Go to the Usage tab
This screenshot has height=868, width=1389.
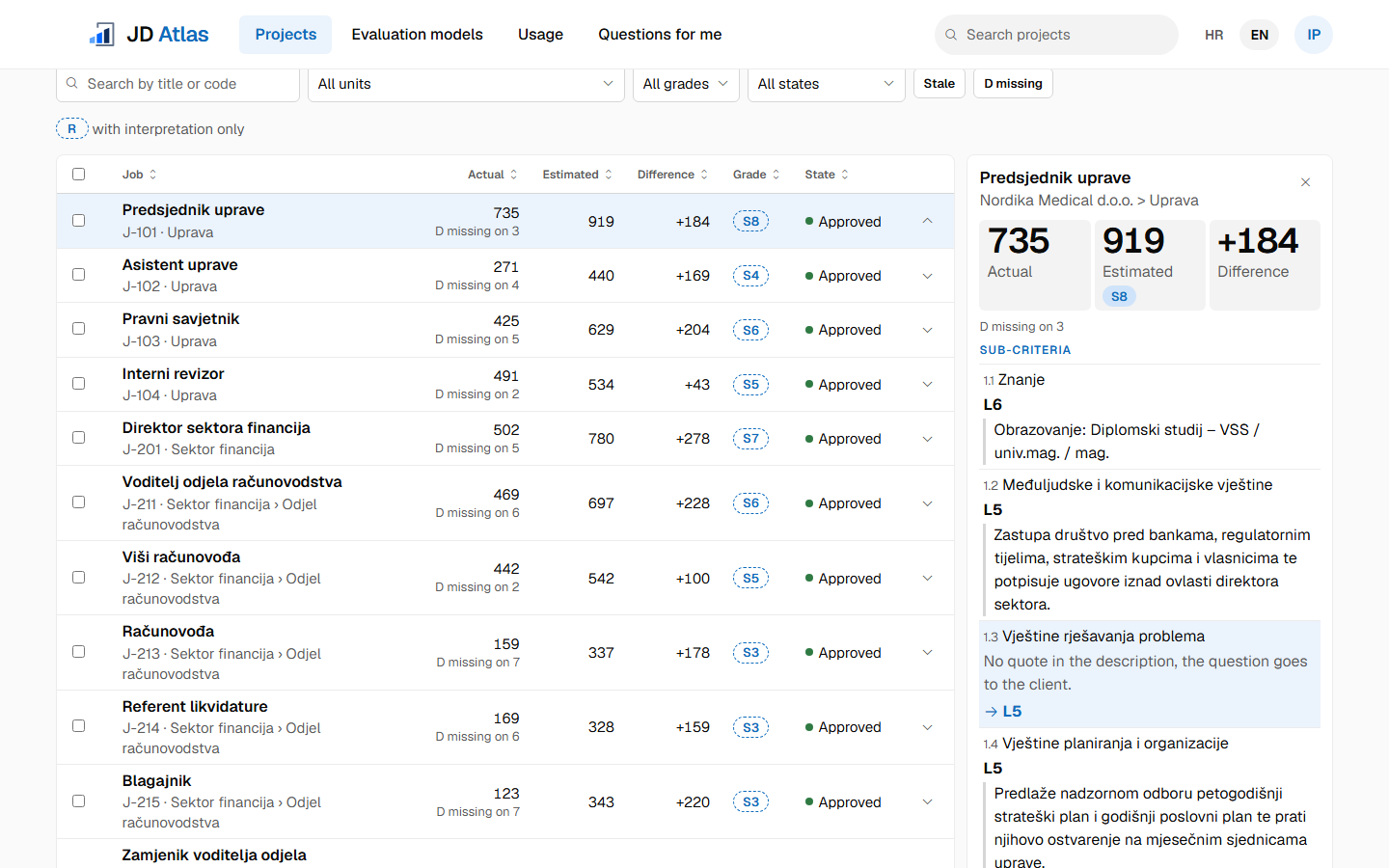pos(540,35)
